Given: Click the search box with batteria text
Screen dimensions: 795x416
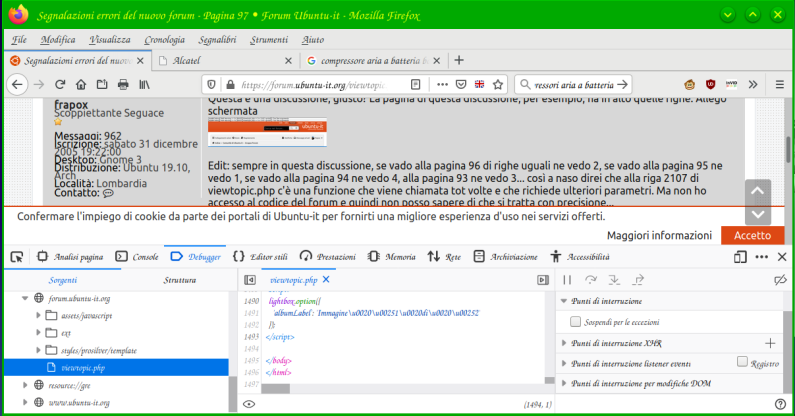Looking at the screenshot, I should [x=573, y=85].
